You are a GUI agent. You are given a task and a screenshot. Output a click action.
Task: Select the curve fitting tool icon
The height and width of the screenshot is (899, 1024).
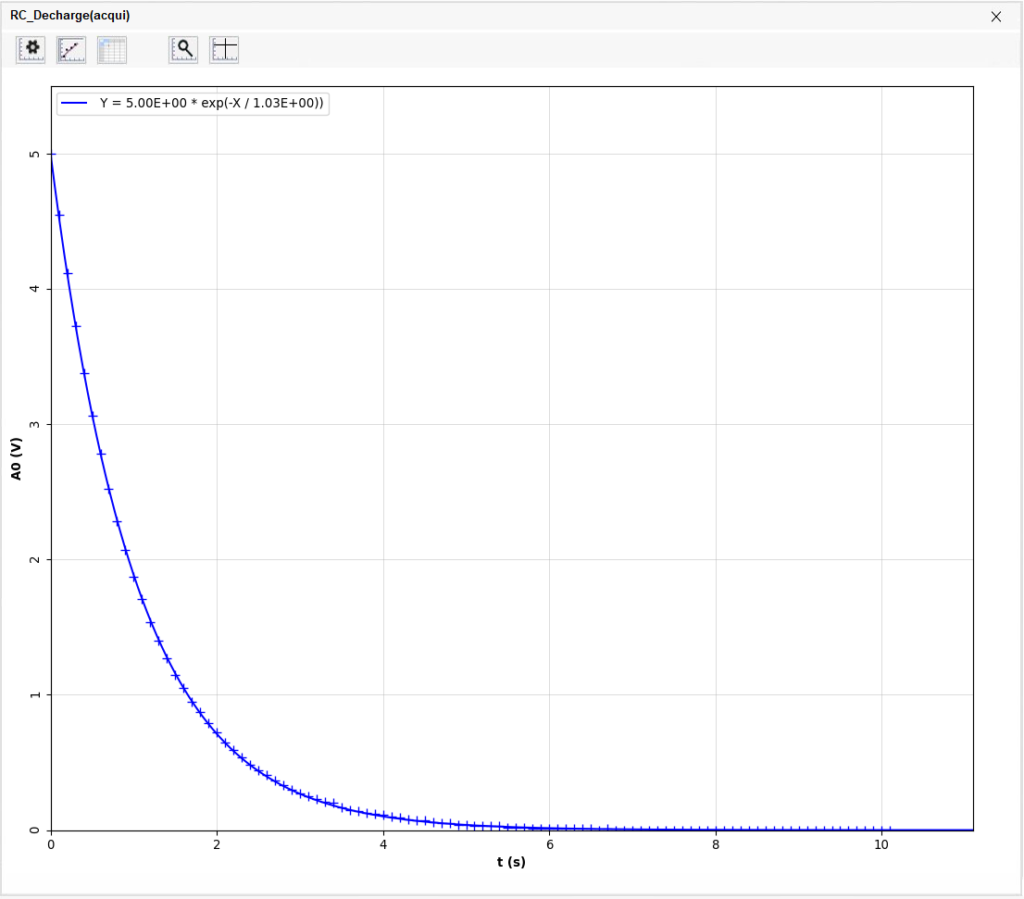71,49
